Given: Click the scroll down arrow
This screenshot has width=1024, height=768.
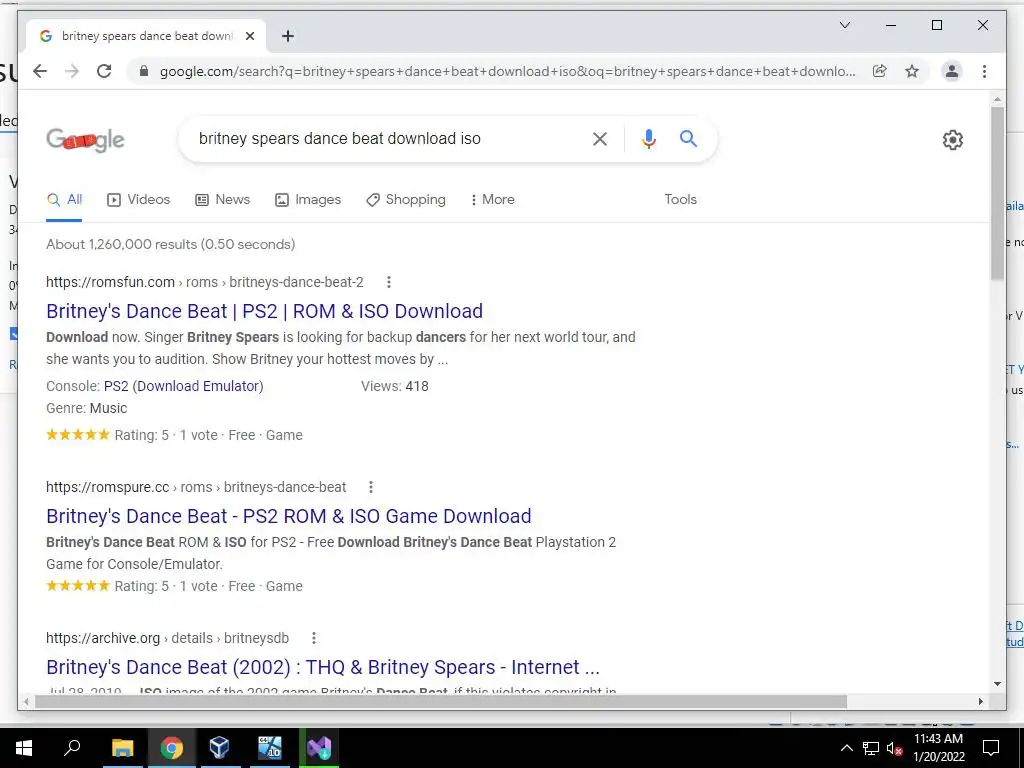Looking at the screenshot, I should tap(997, 684).
